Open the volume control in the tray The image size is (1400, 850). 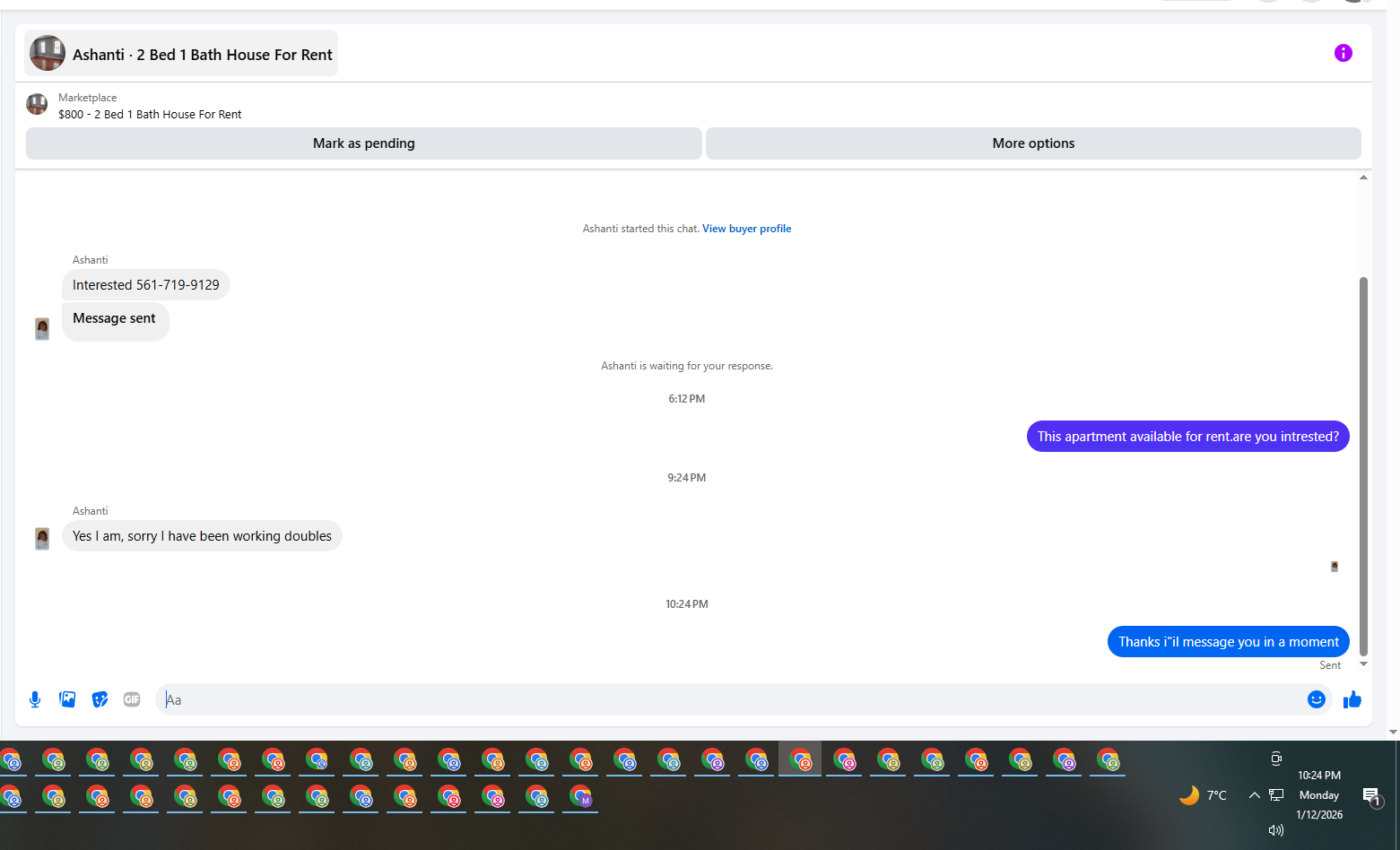[1276, 830]
